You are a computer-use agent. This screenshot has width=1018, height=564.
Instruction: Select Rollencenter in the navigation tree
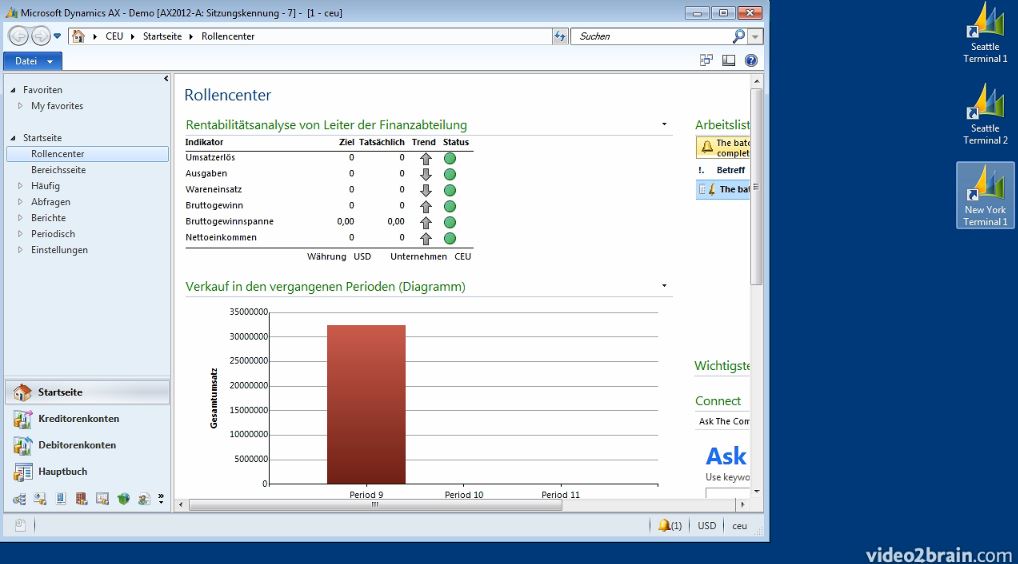[x=88, y=154]
